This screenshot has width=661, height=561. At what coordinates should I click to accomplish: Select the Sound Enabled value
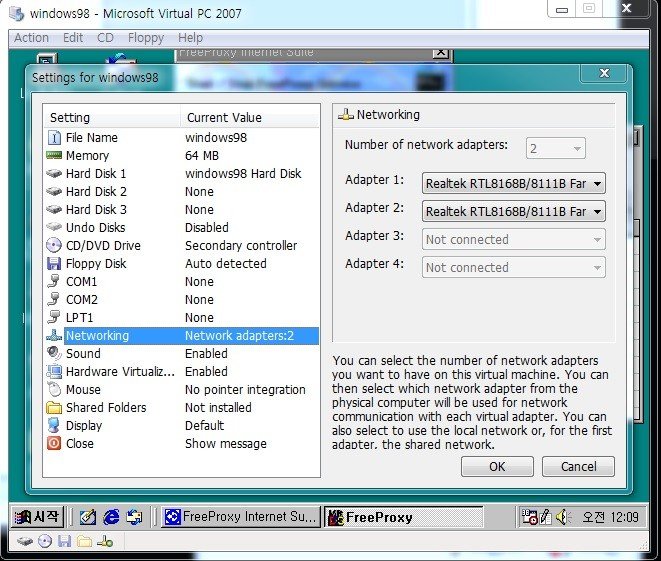click(x=206, y=353)
